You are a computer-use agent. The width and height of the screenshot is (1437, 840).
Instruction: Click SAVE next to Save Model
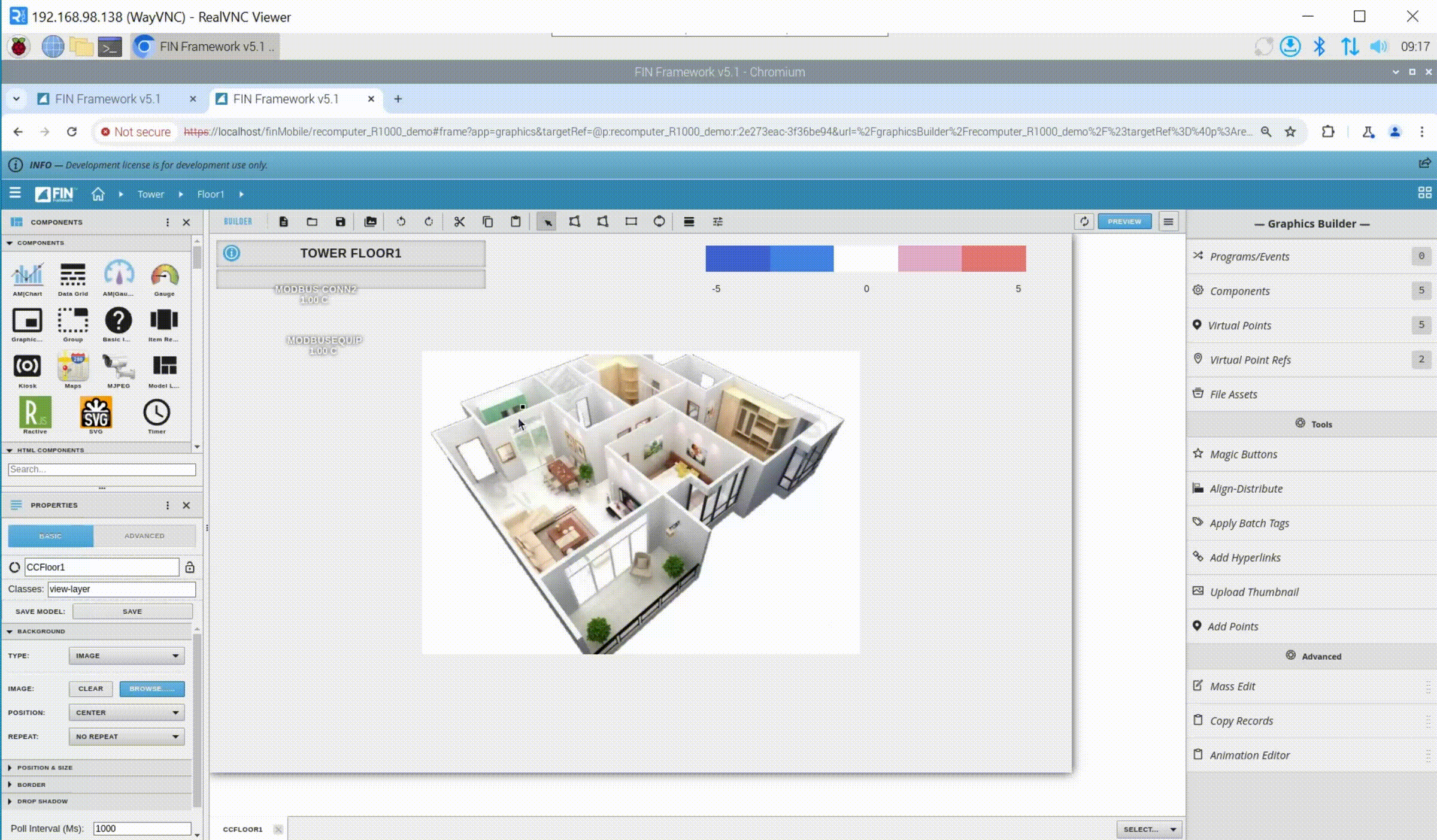132,611
